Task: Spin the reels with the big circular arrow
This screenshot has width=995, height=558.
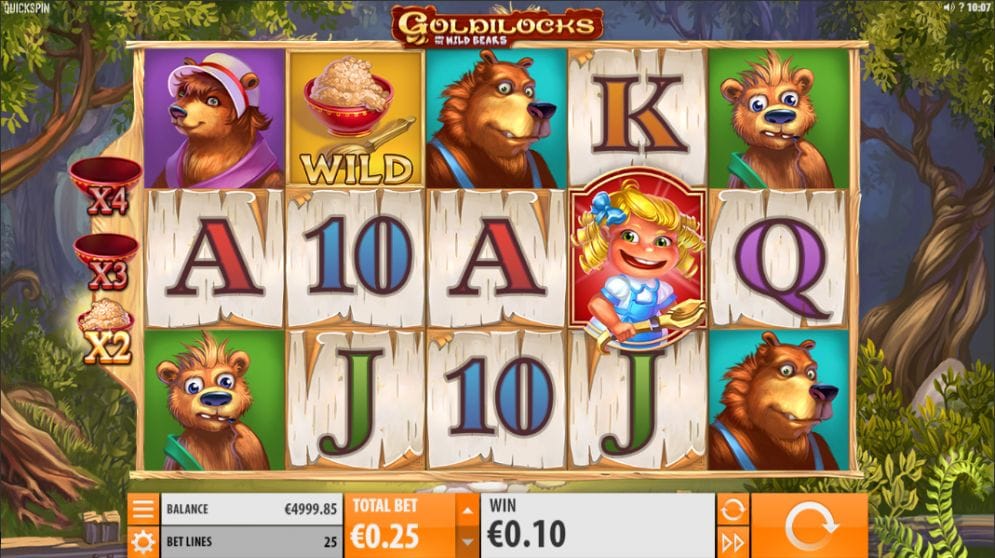Action: 809,526
